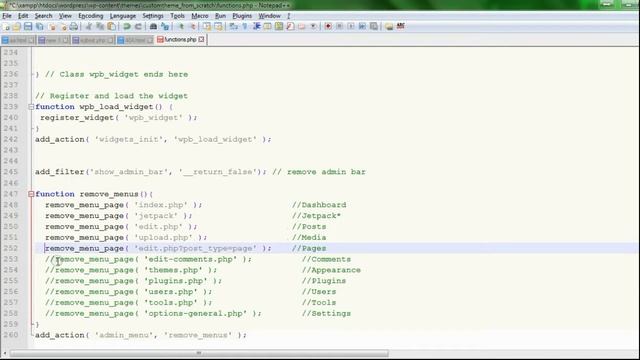Click the ABC spell check icon

tap(400, 26)
